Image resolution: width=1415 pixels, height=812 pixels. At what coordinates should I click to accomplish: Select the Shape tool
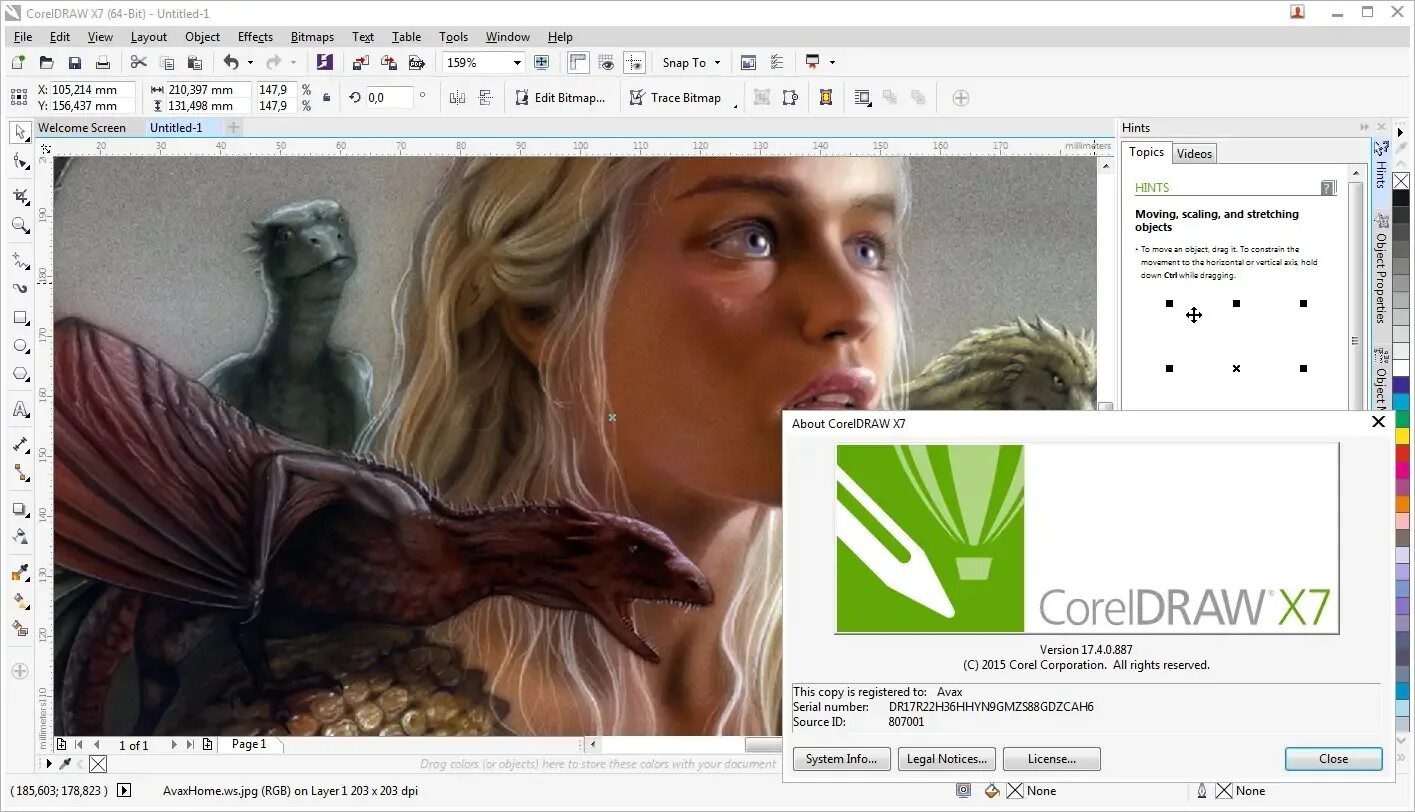coord(20,160)
